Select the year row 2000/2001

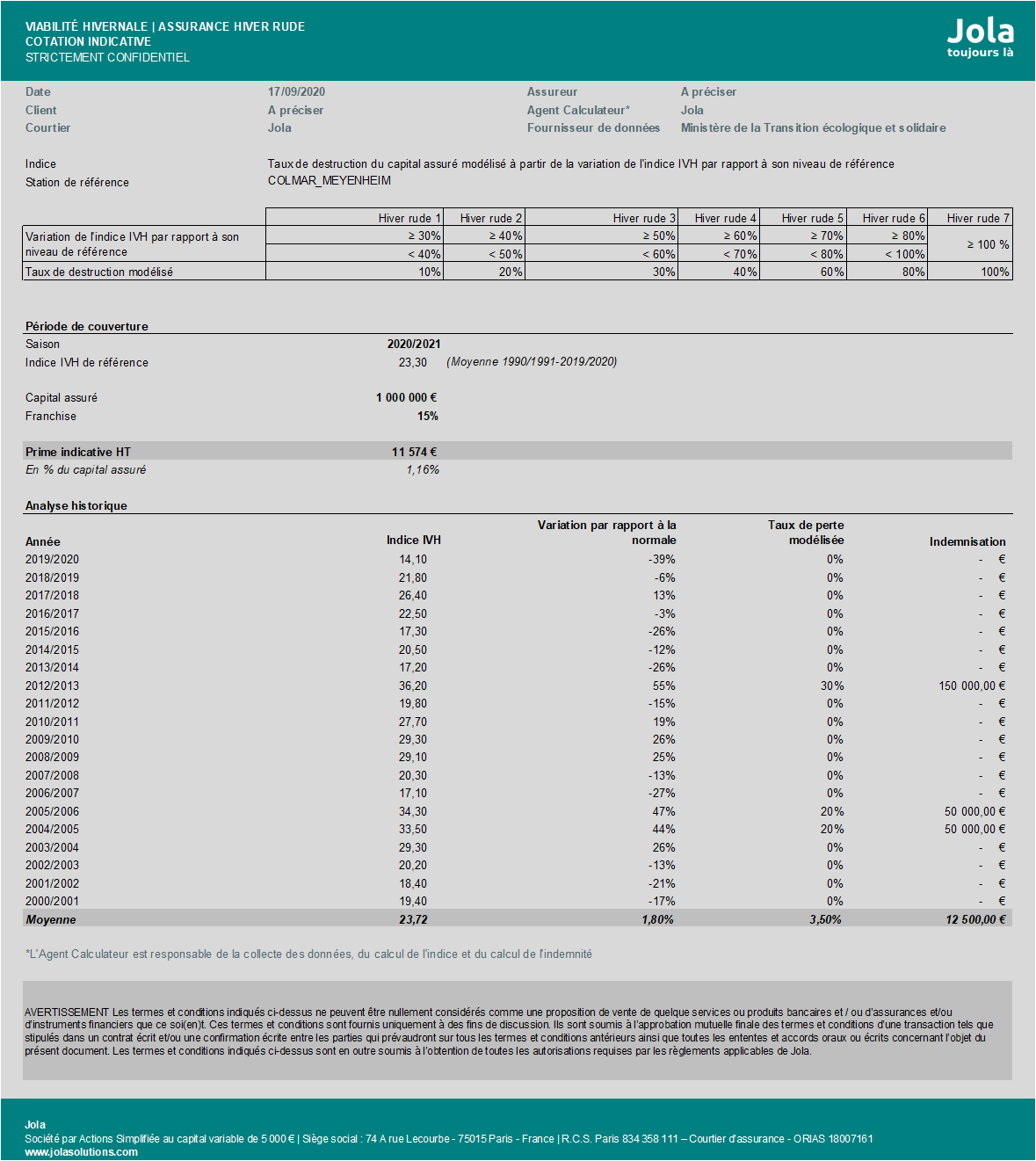[518, 901]
